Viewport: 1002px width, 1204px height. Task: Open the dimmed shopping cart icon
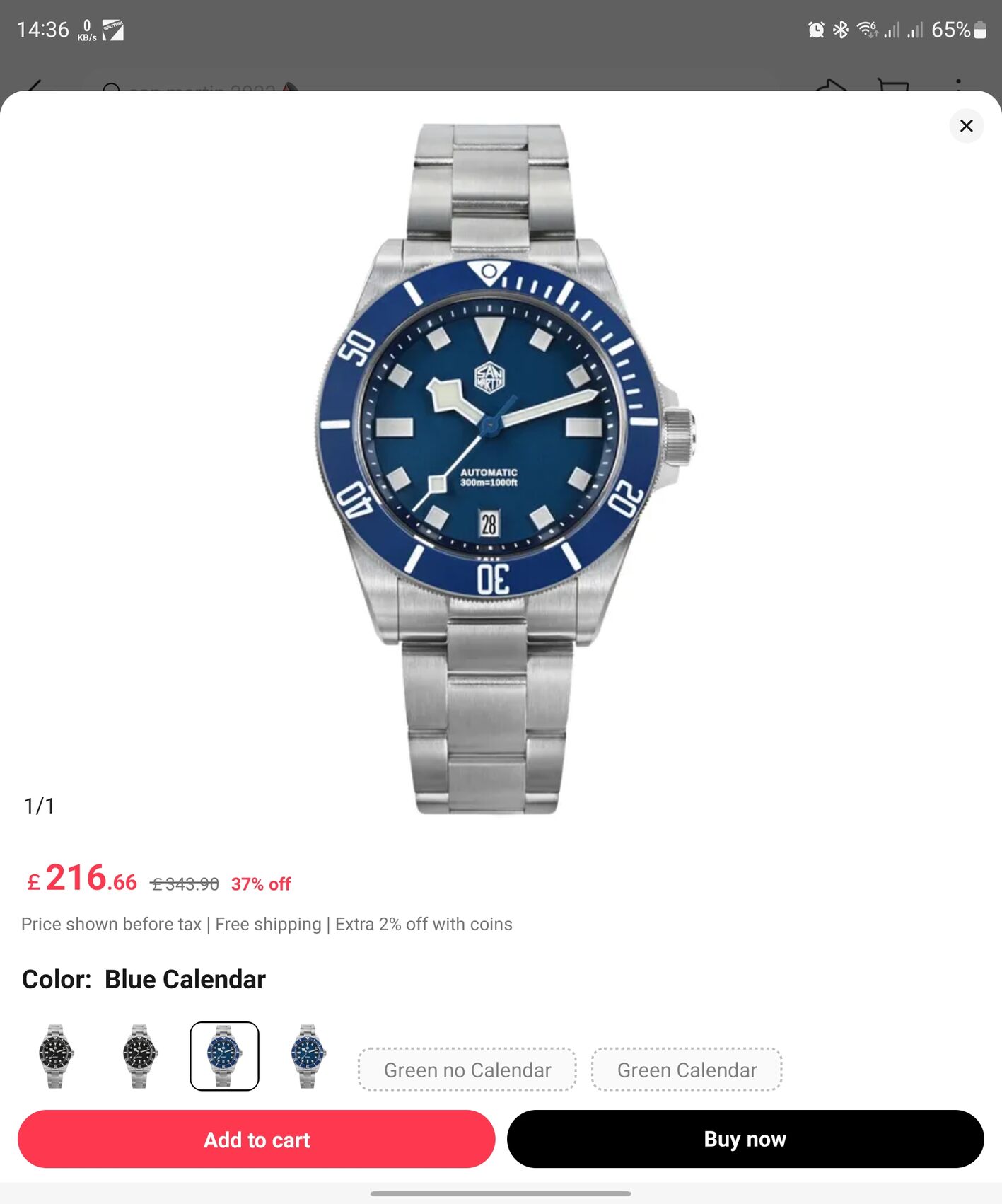coord(893,84)
